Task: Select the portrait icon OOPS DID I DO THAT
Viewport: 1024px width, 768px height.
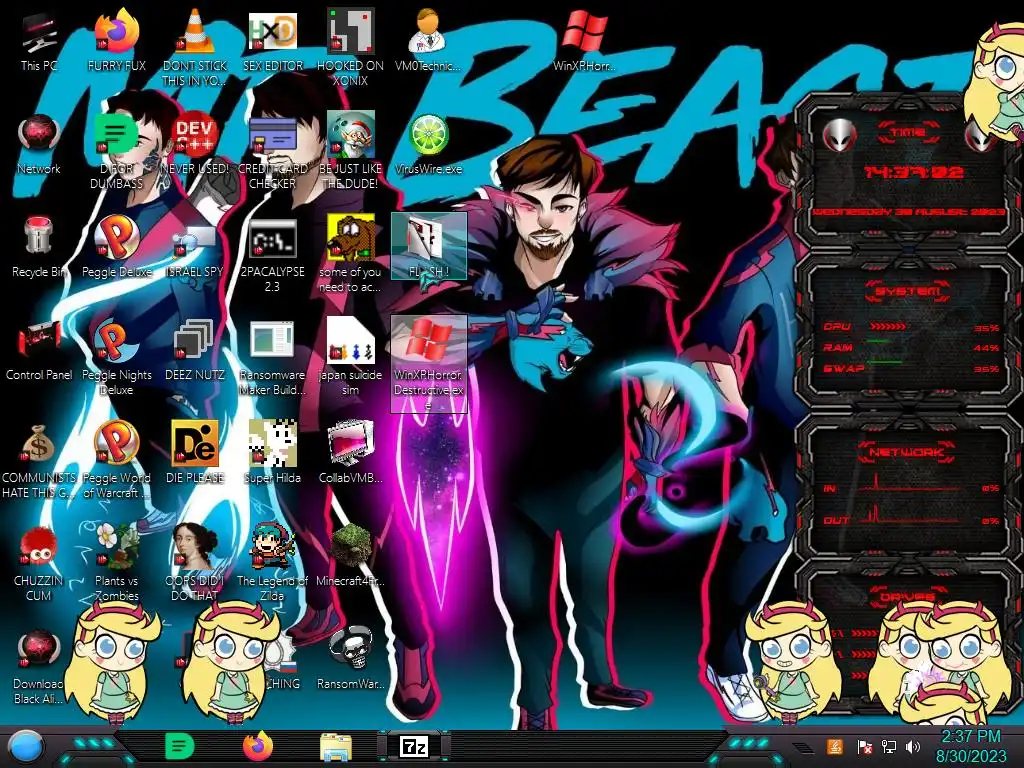Action: click(x=195, y=563)
